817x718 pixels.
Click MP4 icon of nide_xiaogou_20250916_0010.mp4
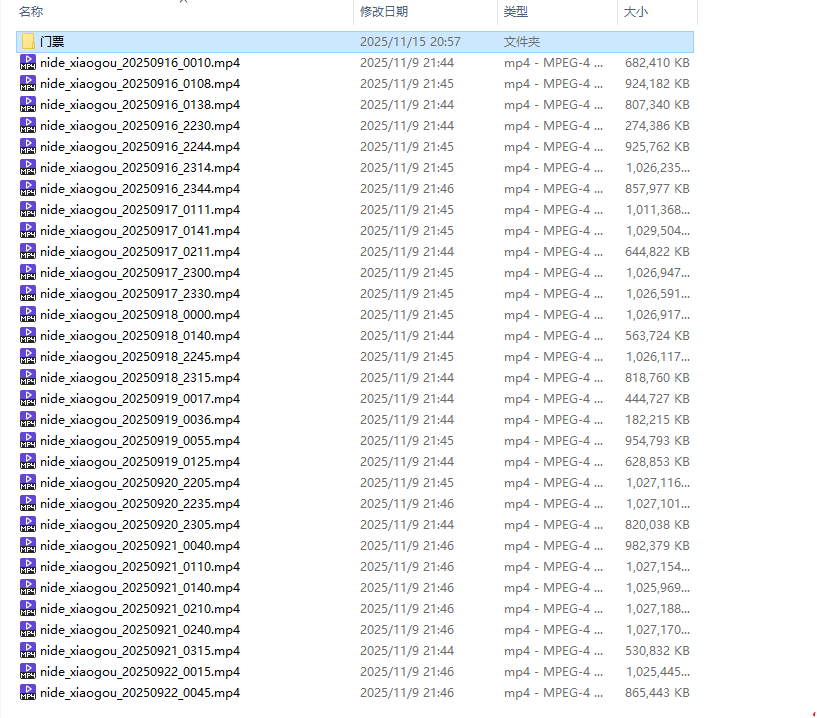coord(27,63)
